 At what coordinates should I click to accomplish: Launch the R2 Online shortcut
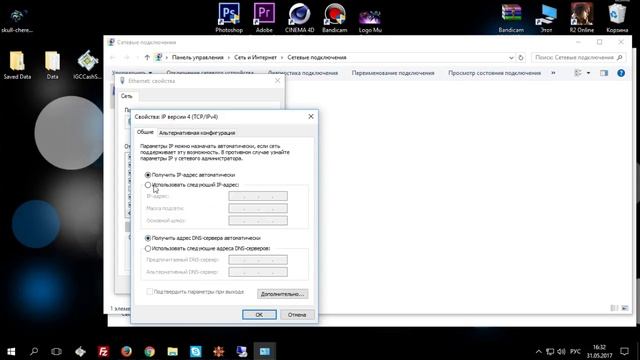coord(582,17)
